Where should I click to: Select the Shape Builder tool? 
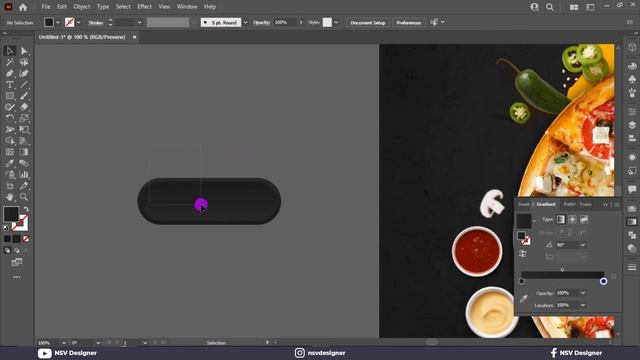tap(10, 141)
